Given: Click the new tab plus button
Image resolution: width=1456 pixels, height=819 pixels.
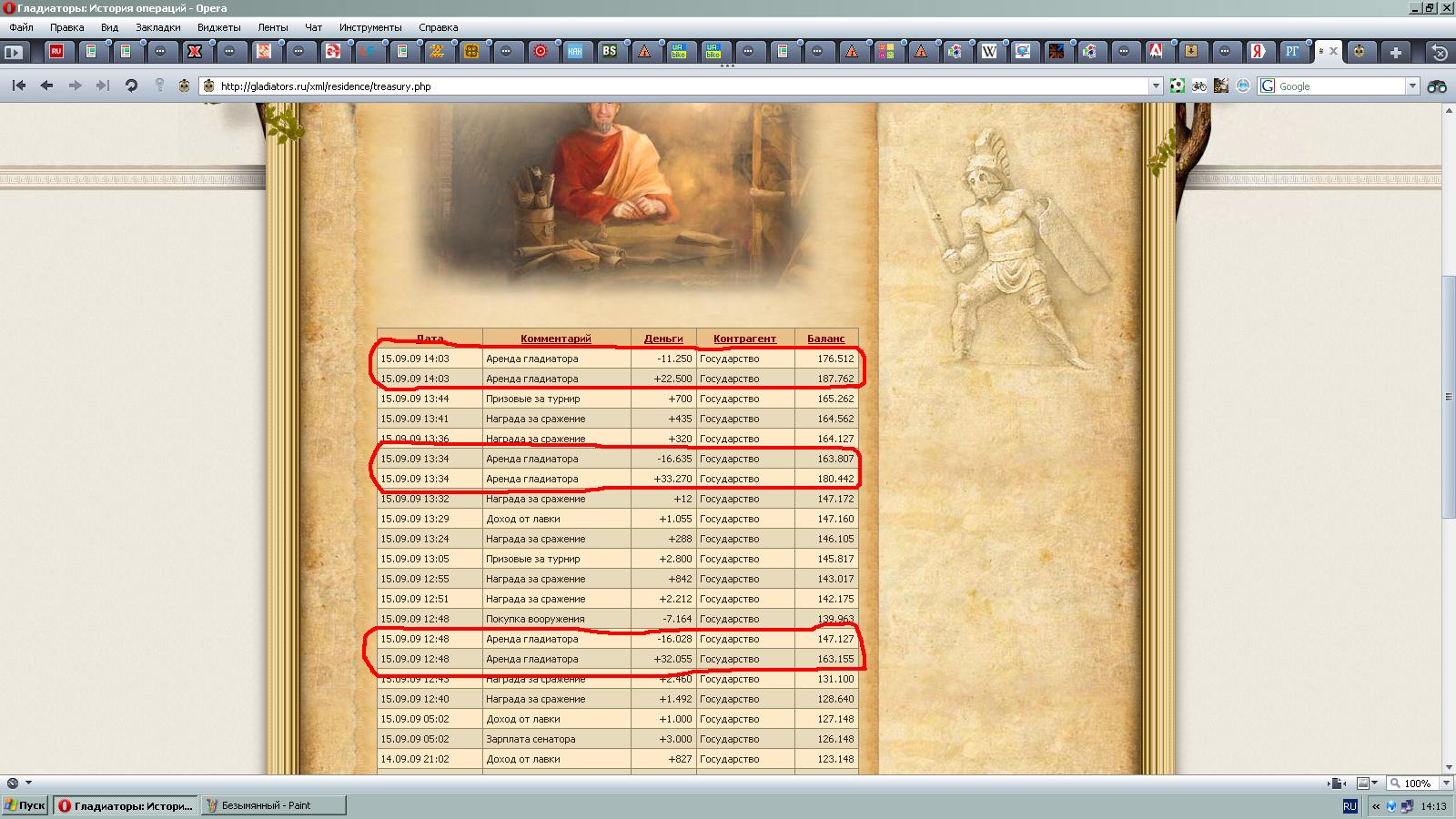Looking at the screenshot, I should coord(1395,52).
